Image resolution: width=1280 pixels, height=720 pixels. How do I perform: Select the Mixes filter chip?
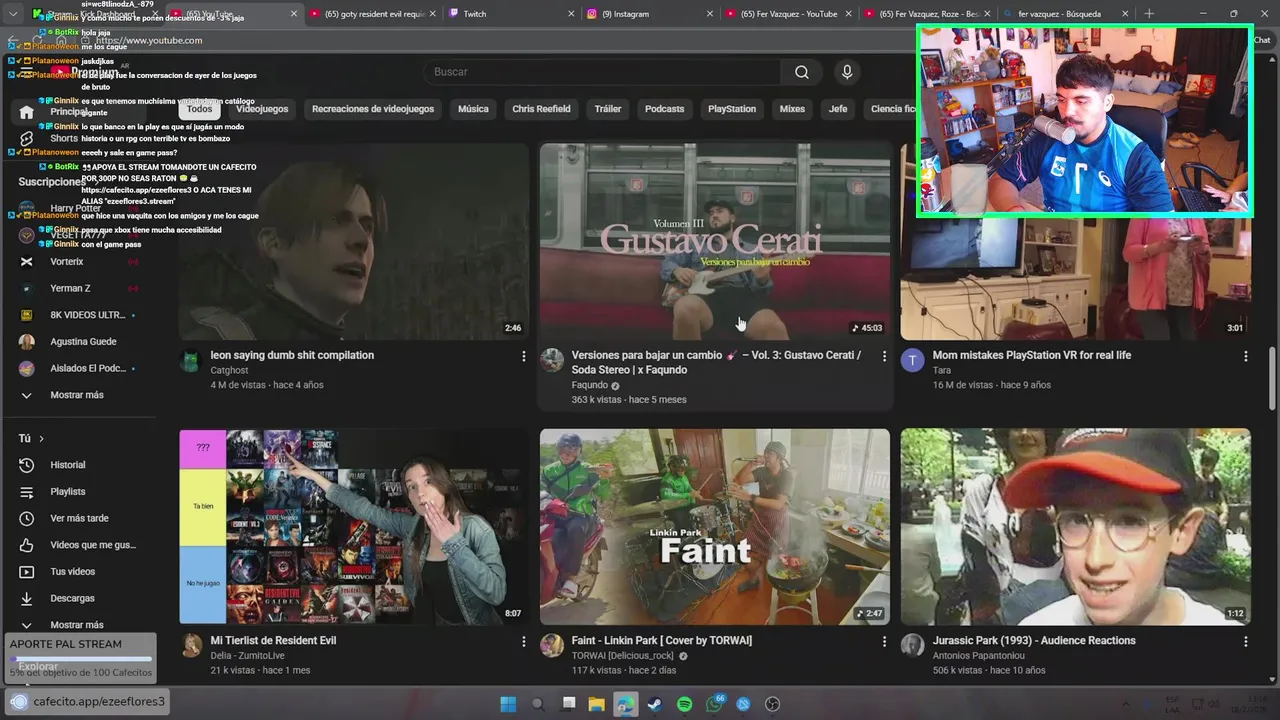(x=792, y=109)
